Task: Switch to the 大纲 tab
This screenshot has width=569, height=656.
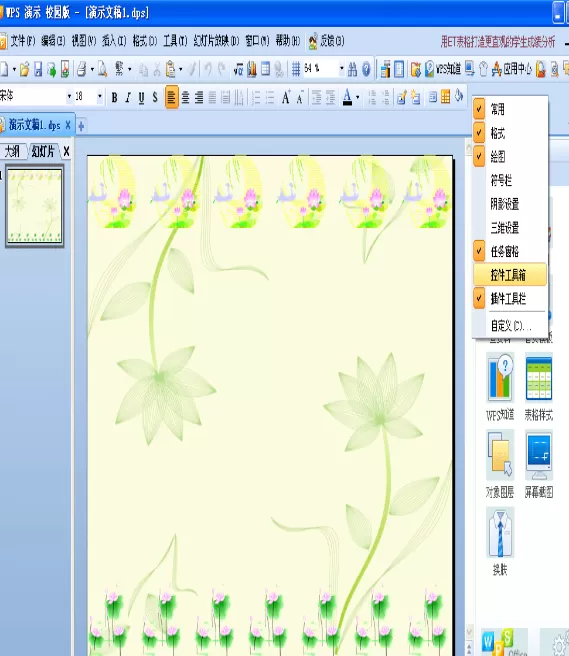Action: (12, 151)
